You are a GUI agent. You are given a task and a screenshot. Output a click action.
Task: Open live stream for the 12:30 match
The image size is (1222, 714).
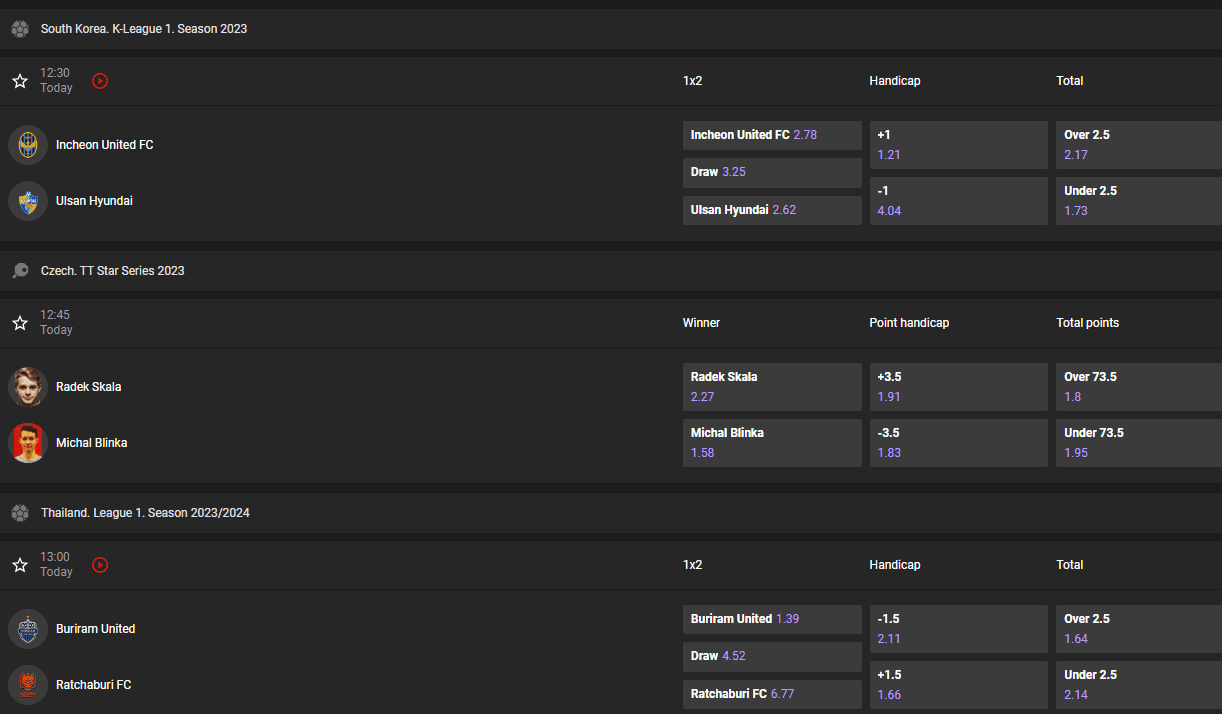(100, 81)
